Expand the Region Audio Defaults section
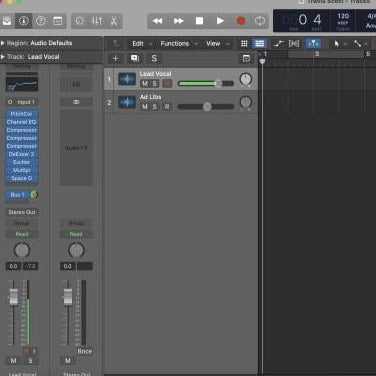Viewport: 376px width, 376px height. pos(3,43)
